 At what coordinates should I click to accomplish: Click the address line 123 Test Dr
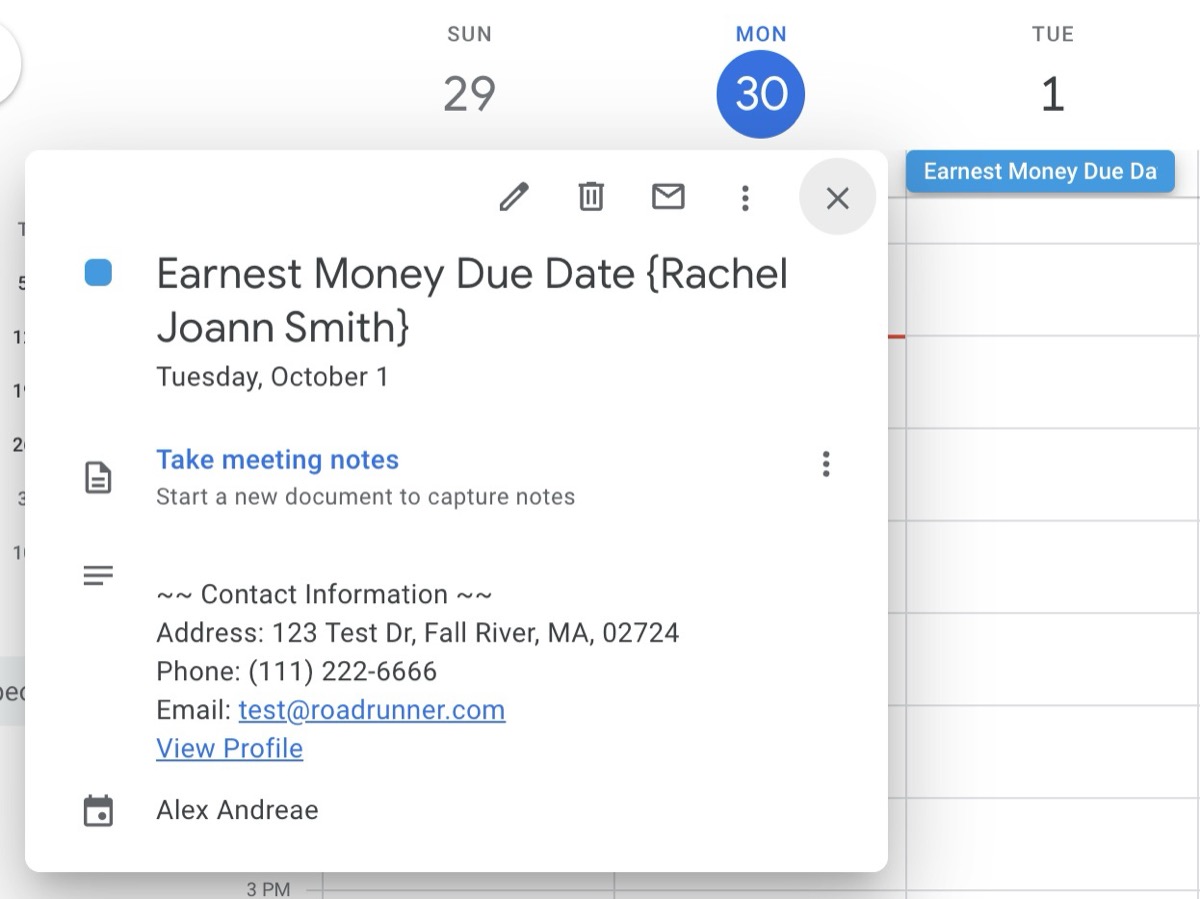[x=418, y=633]
